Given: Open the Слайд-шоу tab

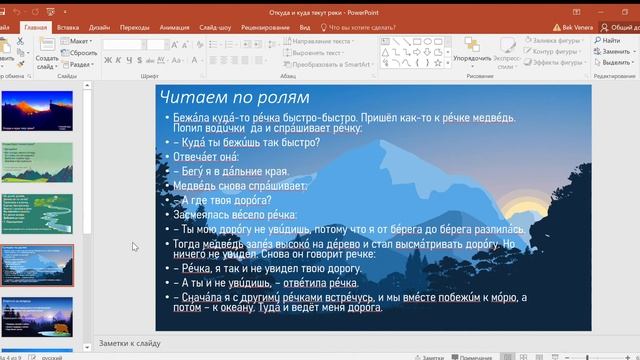Looking at the screenshot, I should [215, 27].
